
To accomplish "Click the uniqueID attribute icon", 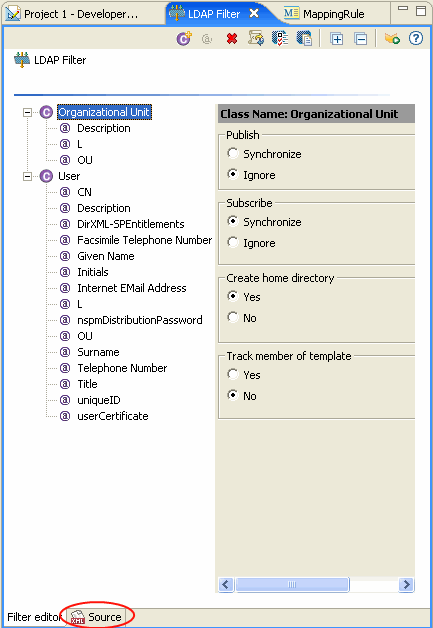I will [x=65, y=401].
